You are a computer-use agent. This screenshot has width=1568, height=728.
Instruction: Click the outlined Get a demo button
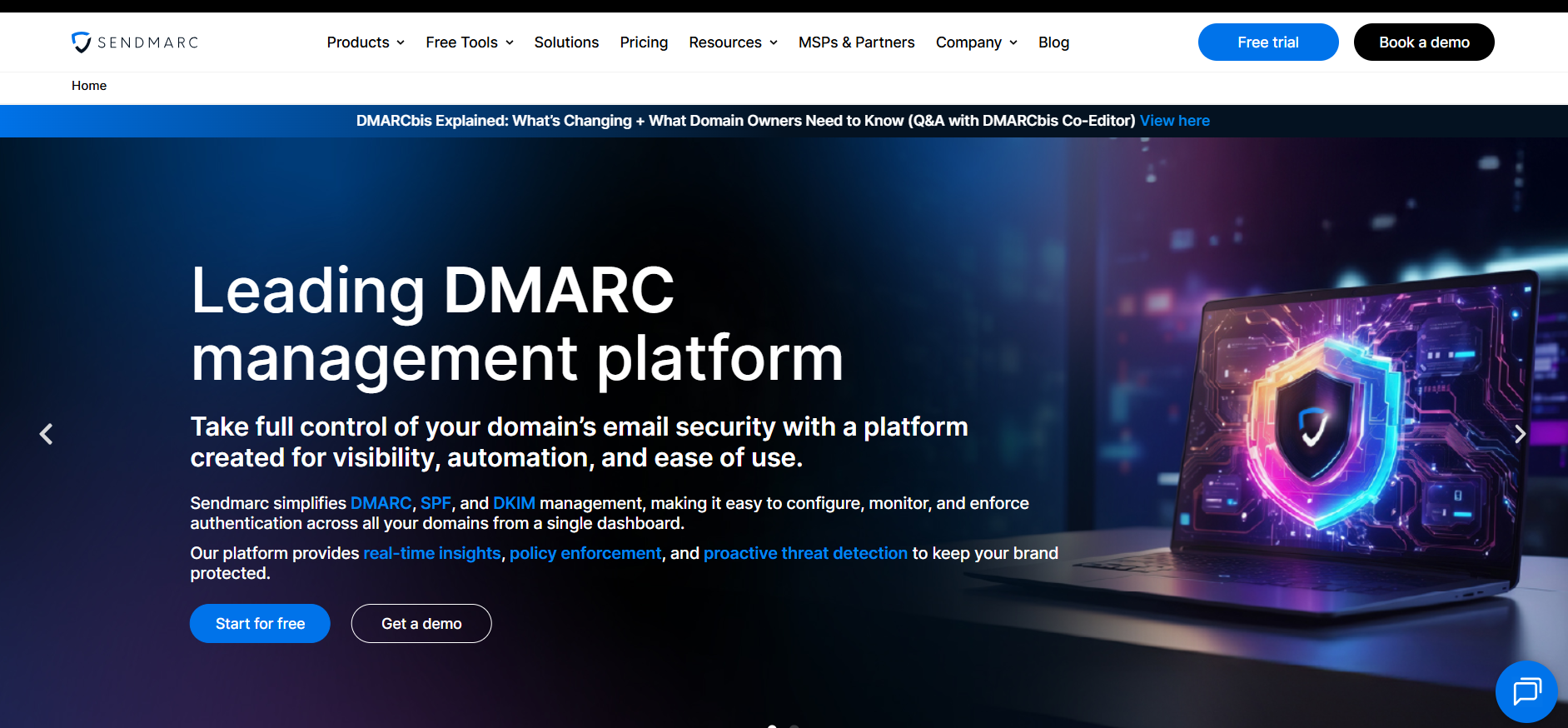click(421, 624)
